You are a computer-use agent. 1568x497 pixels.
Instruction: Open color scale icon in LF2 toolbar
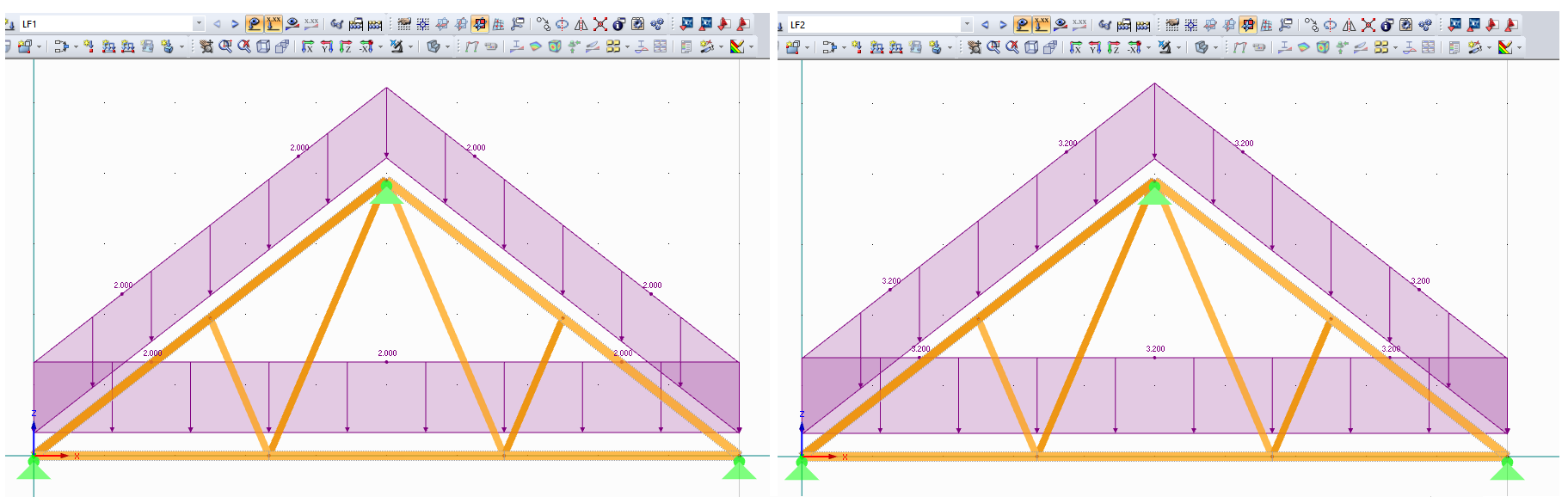1504,46
